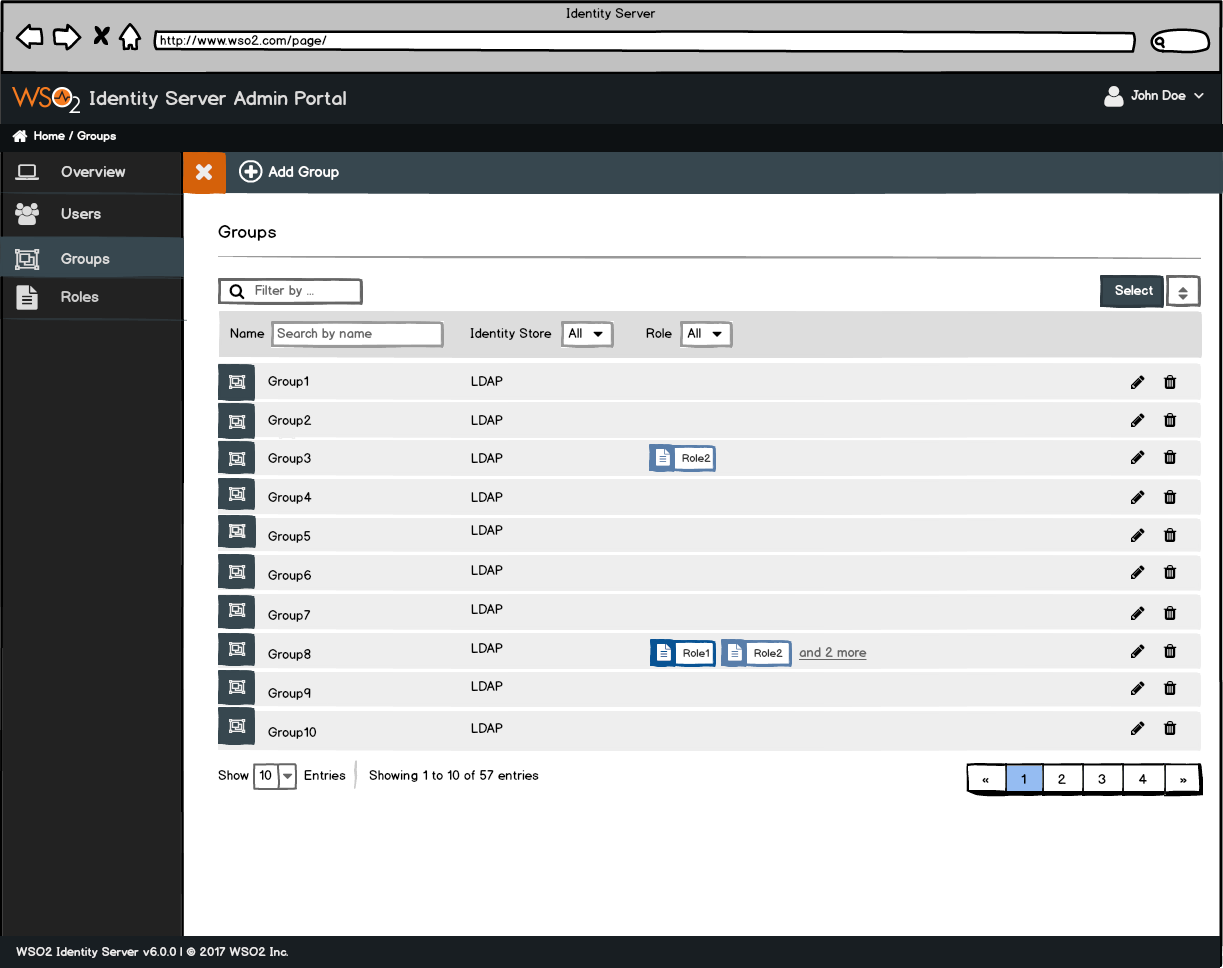Viewport: 1223px width, 968px height.
Task: Edit Group6 with pencil icon
Action: (x=1137, y=572)
